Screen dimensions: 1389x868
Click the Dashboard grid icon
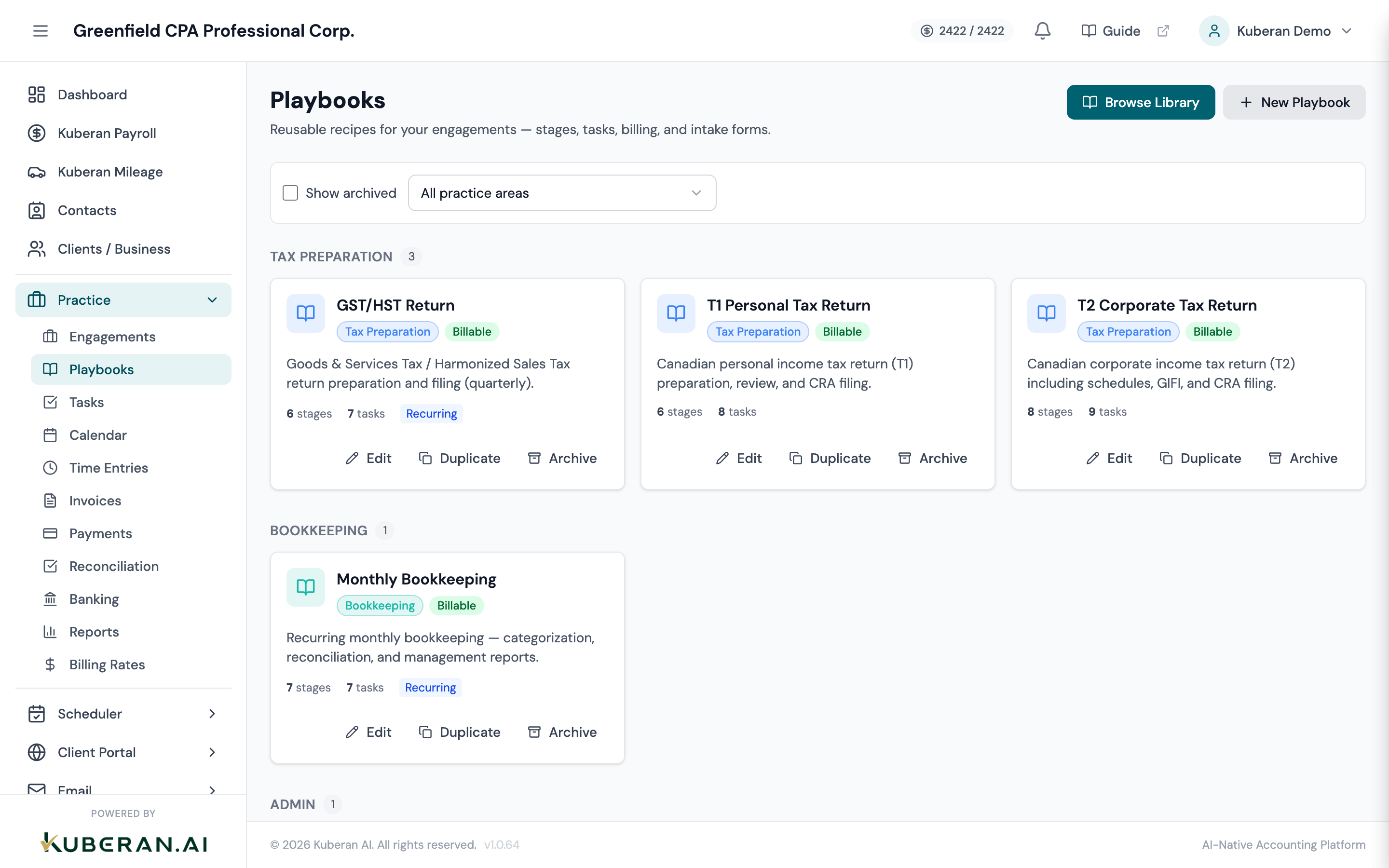click(37, 95)
